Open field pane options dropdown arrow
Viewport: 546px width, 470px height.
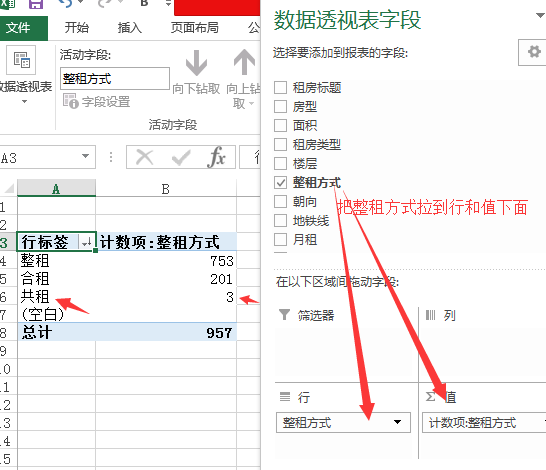click(x=540, y=15)
